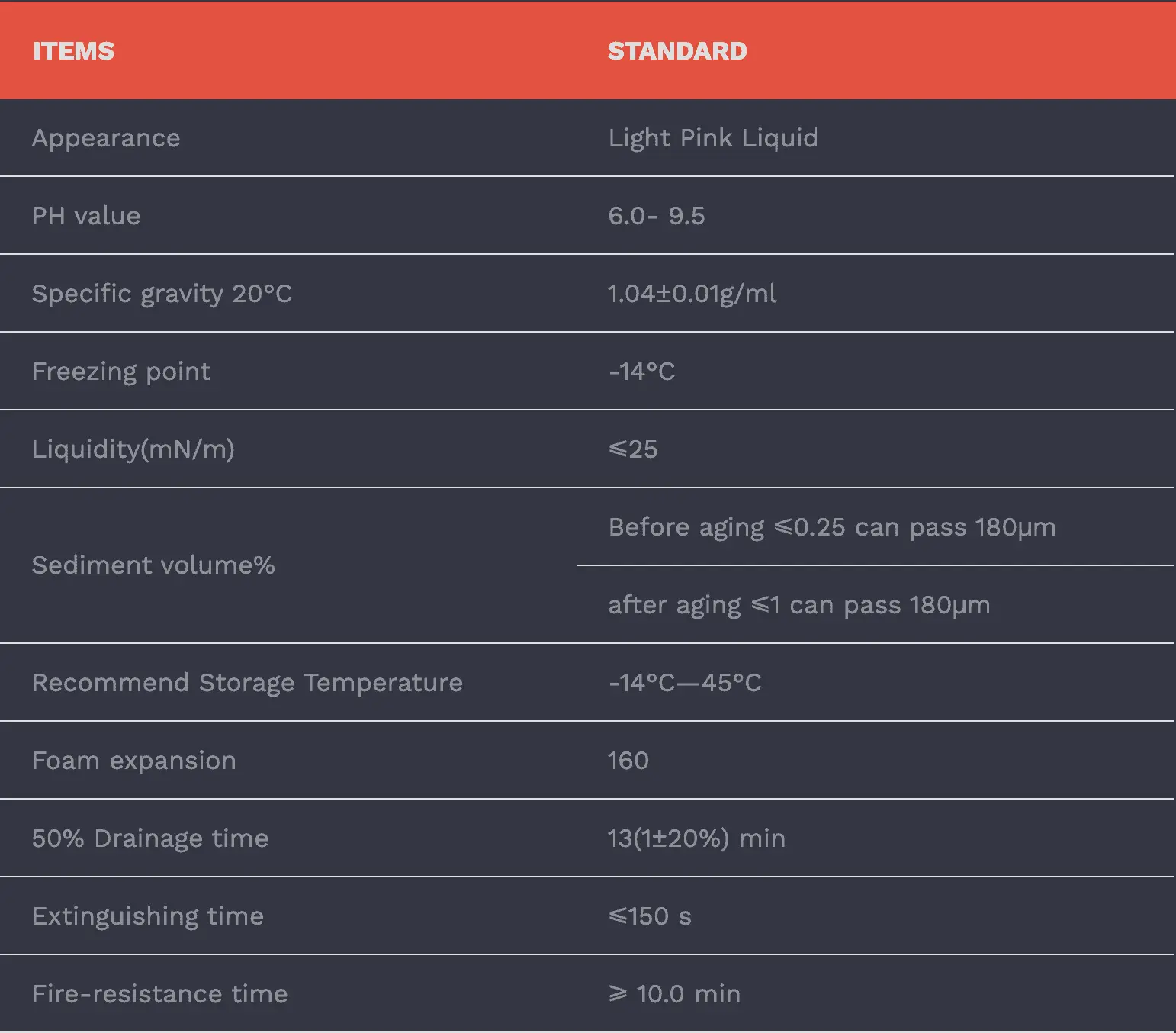Screen dimensions: 1176x1033
Task: Click the Sediment volume% label
Action: (153, 565)
